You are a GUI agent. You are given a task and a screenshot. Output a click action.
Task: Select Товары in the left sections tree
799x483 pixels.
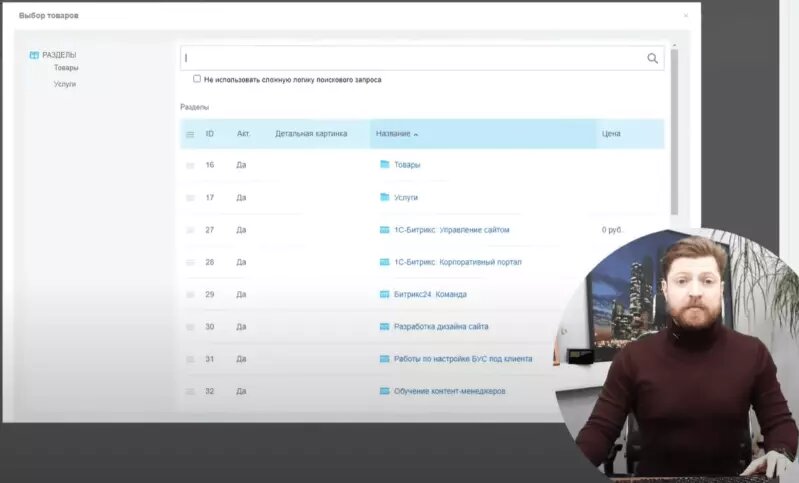66,67
